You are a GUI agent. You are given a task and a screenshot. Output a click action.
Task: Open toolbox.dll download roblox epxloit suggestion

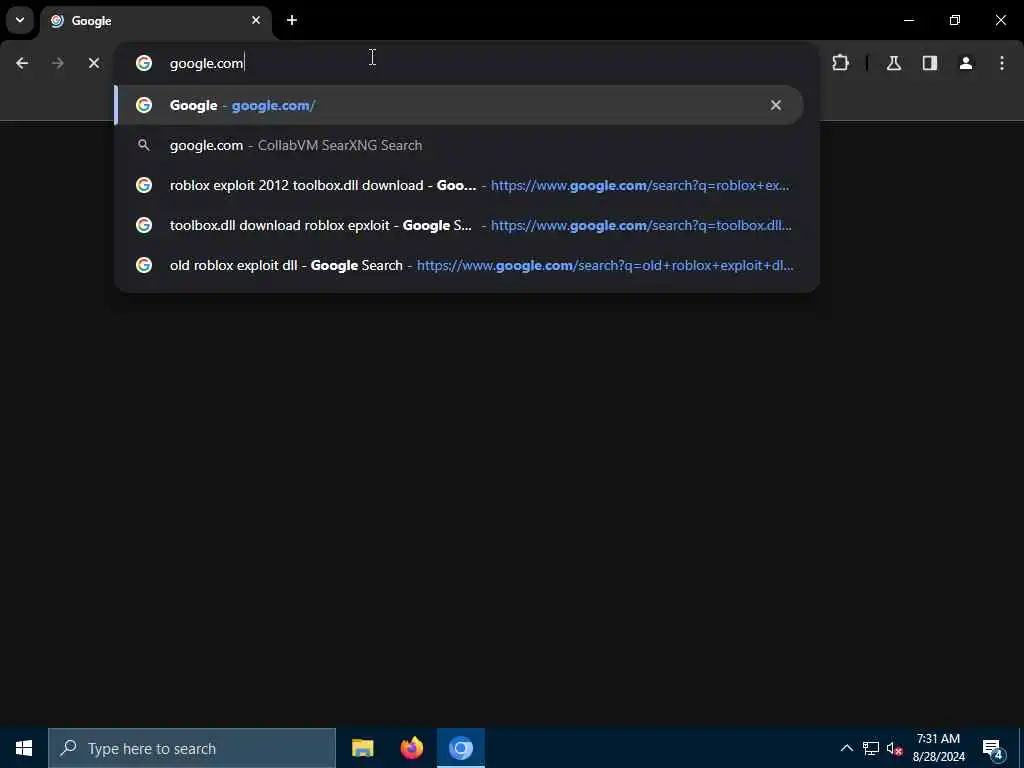pyautogui.click(x=458, y=225)
